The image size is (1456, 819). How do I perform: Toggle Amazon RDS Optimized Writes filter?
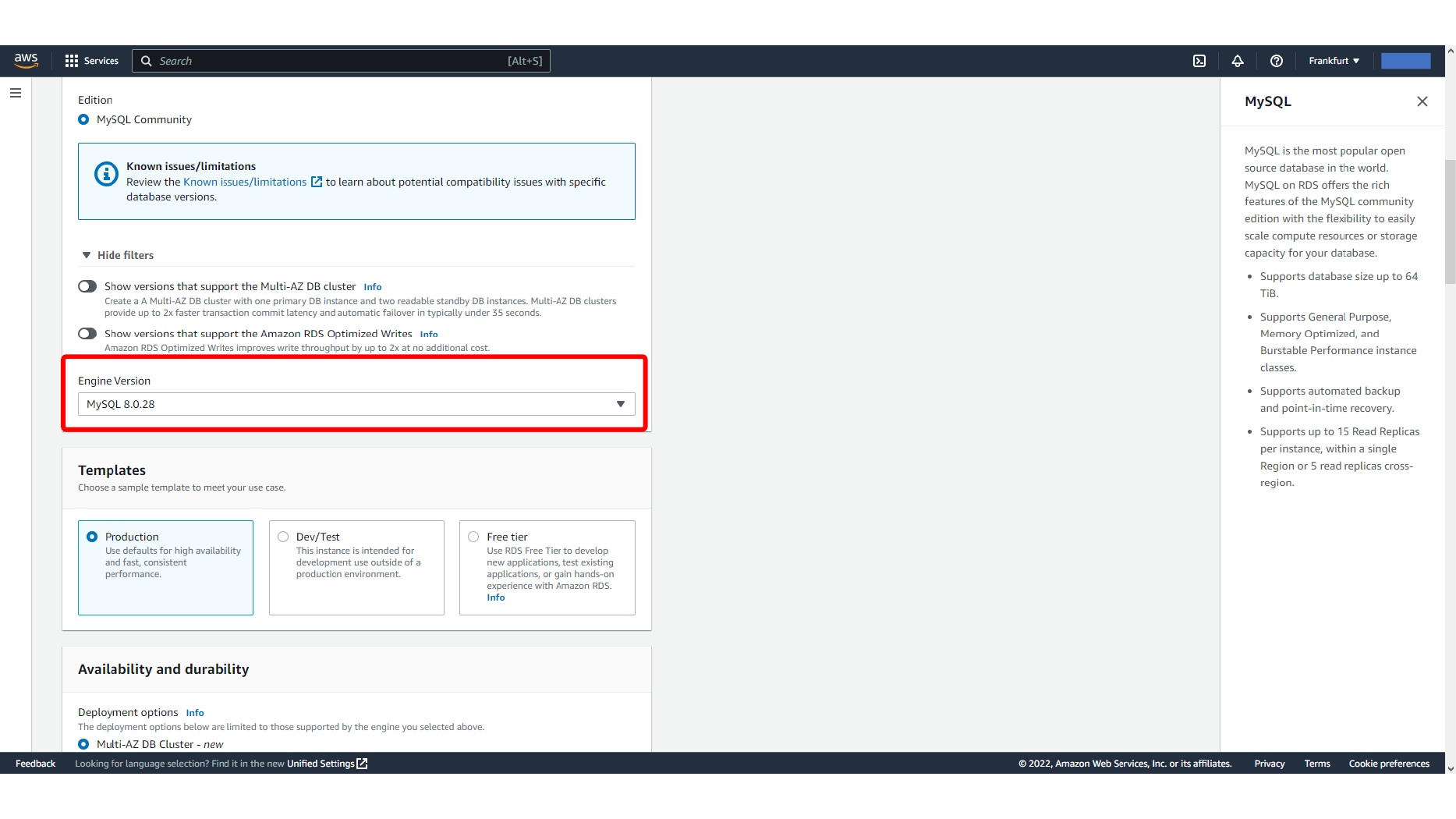[87, 333]
